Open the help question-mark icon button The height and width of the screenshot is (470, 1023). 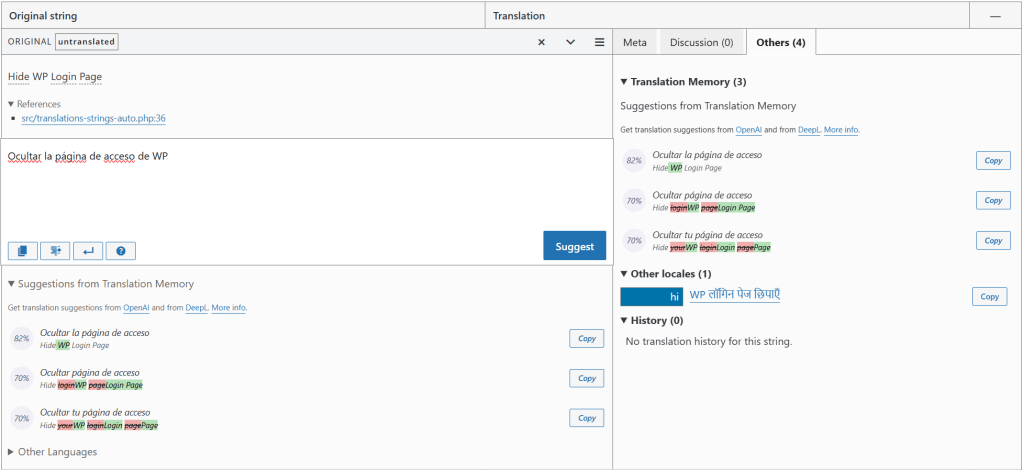(121, 251)
